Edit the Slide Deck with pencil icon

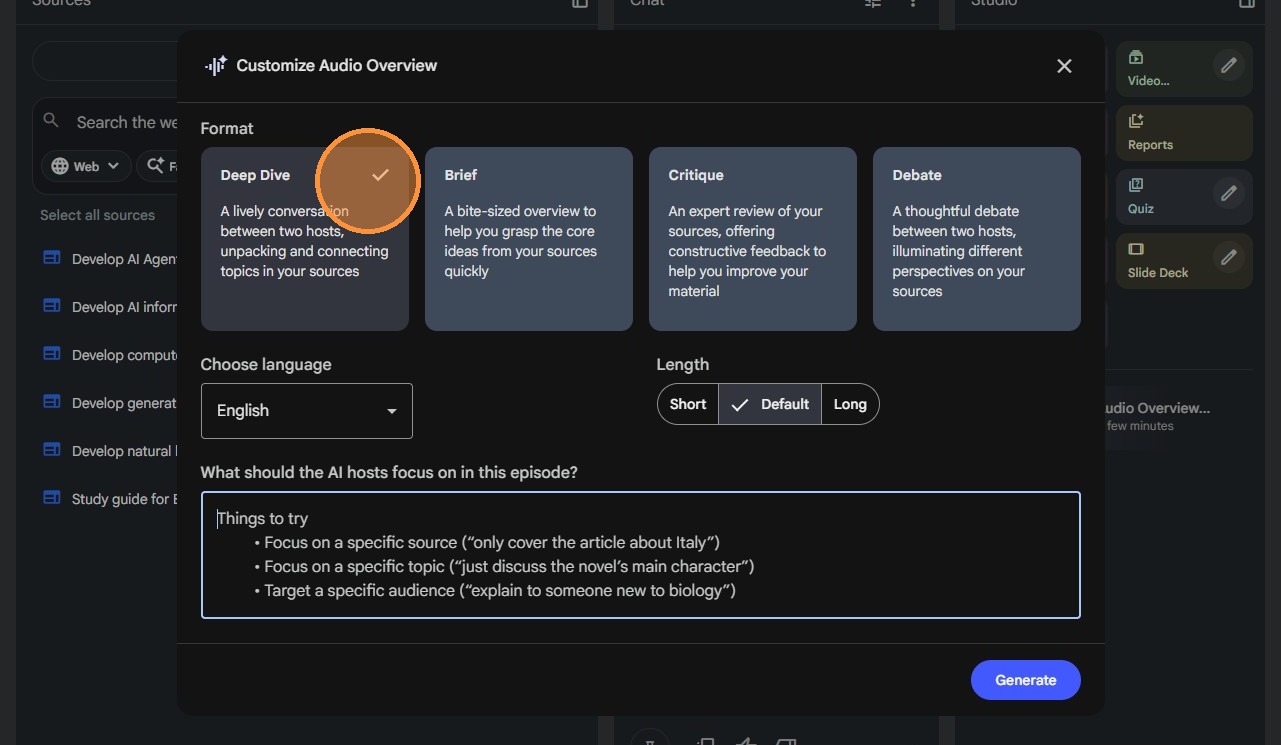tap(1229, 257)
